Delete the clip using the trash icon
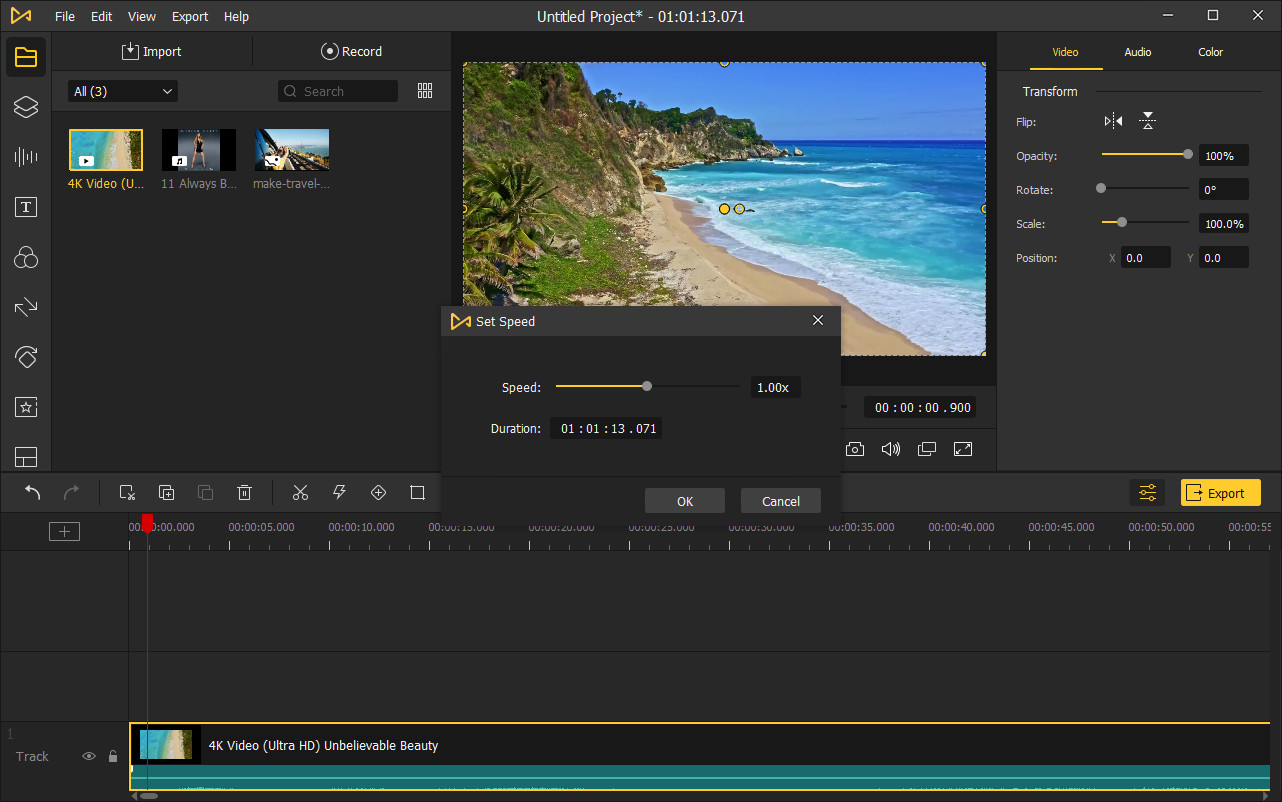Image resolution: width=1282 pixels, height=802 pixels. coord(244,492)
